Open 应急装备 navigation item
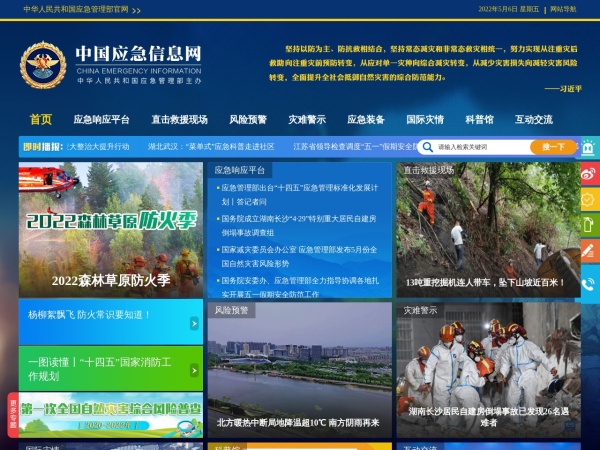Viewport: 600px width, 450px height. 366,120
